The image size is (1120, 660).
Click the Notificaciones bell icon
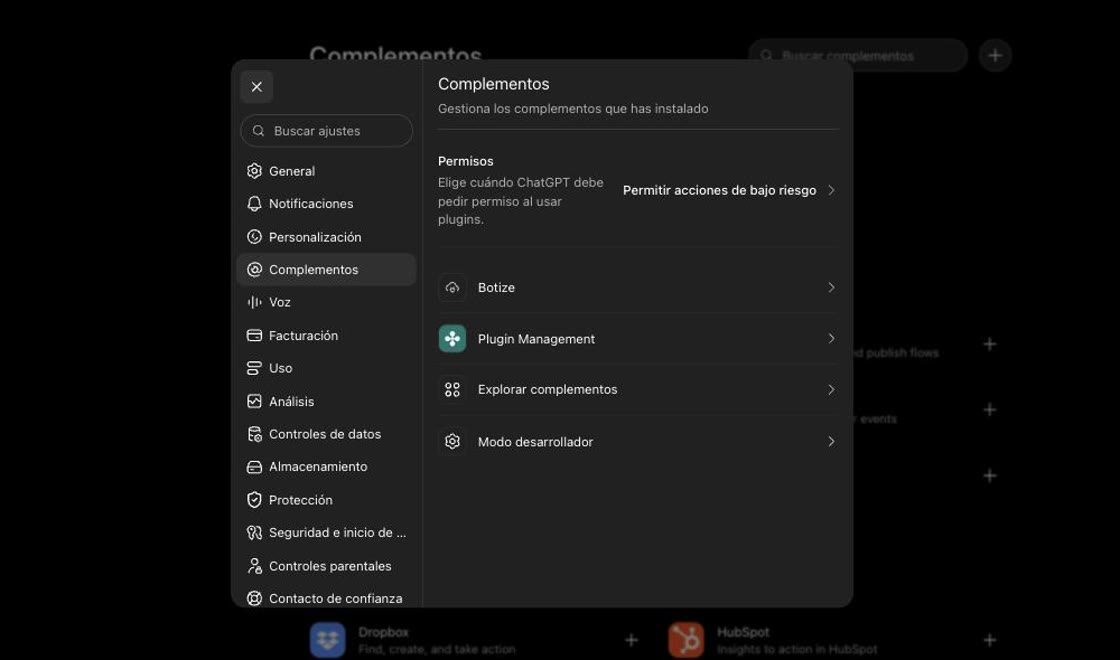pyautogui.click(x=254, y=204)
